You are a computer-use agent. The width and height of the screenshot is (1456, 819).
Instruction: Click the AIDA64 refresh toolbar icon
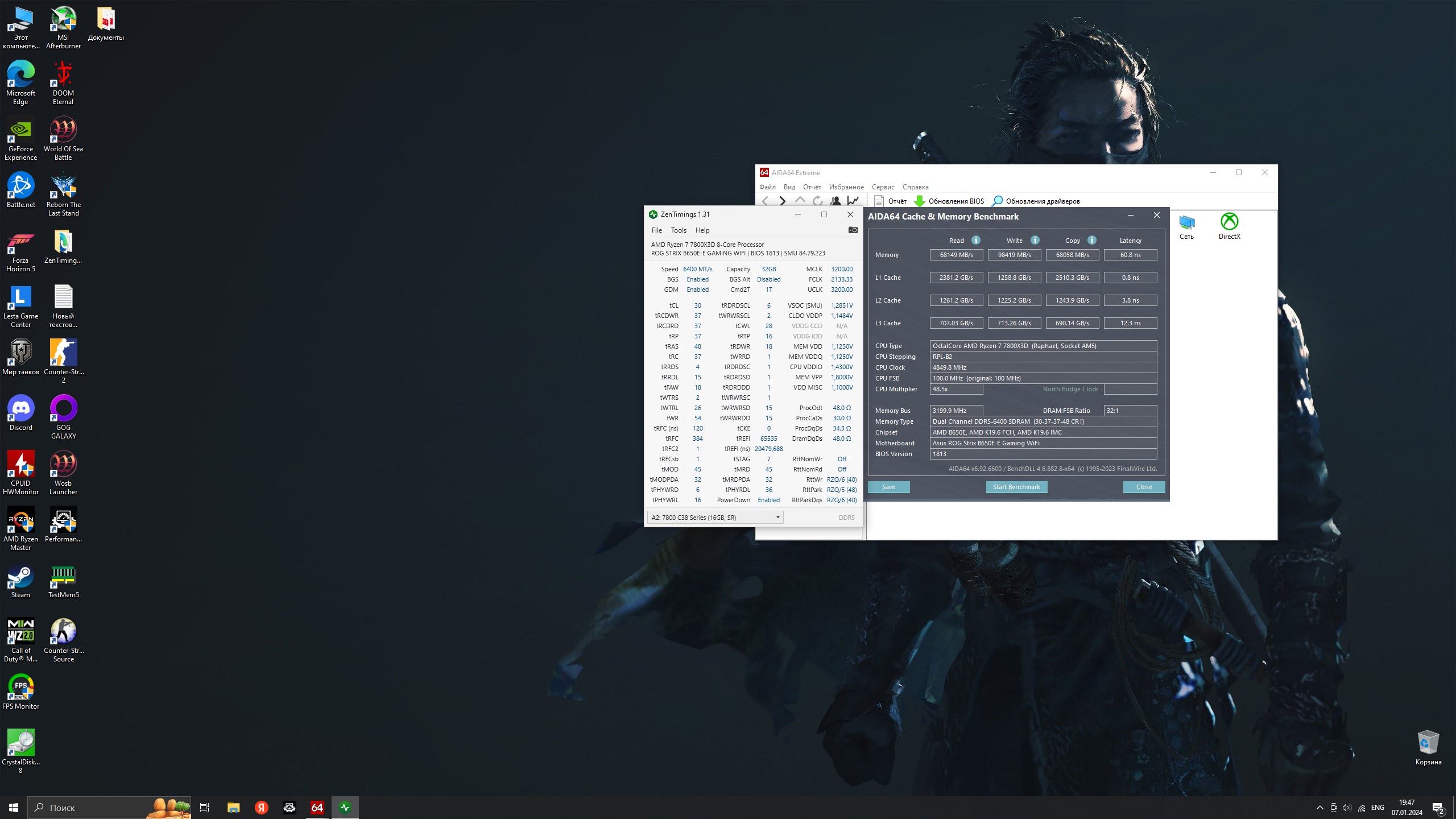click(818, 201)
